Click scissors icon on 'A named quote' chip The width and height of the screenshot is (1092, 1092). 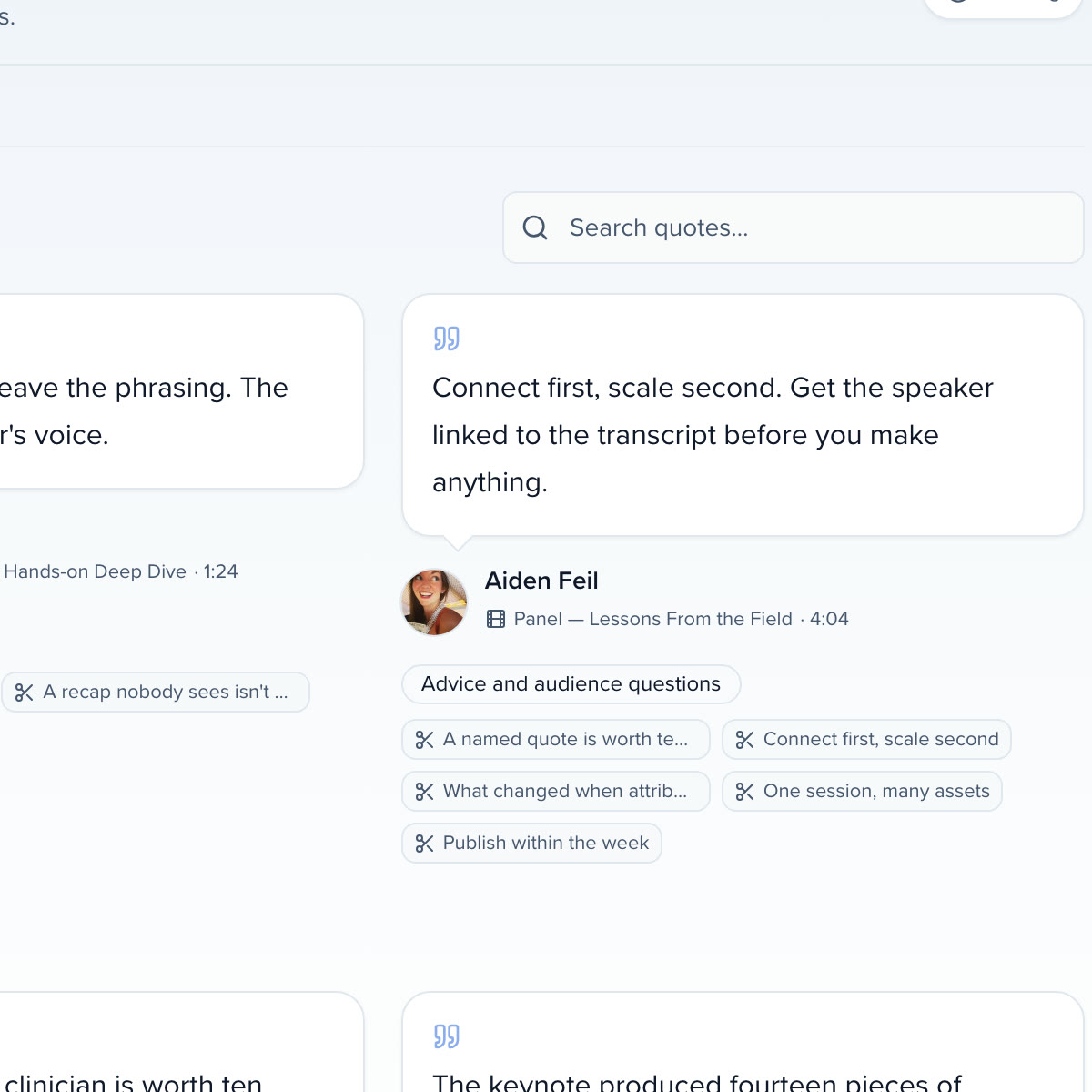pos(424,740)
